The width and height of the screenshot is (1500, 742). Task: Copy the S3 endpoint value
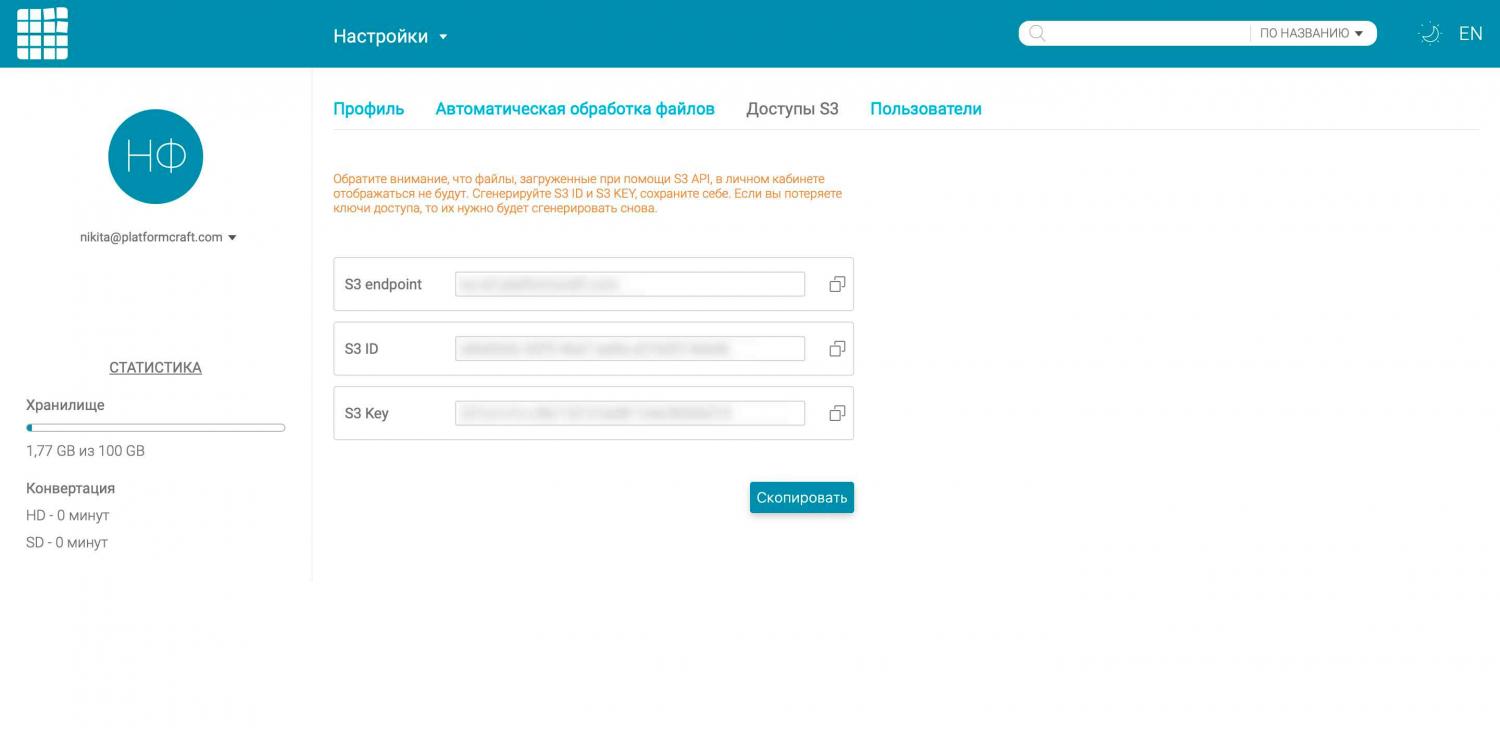837,285
